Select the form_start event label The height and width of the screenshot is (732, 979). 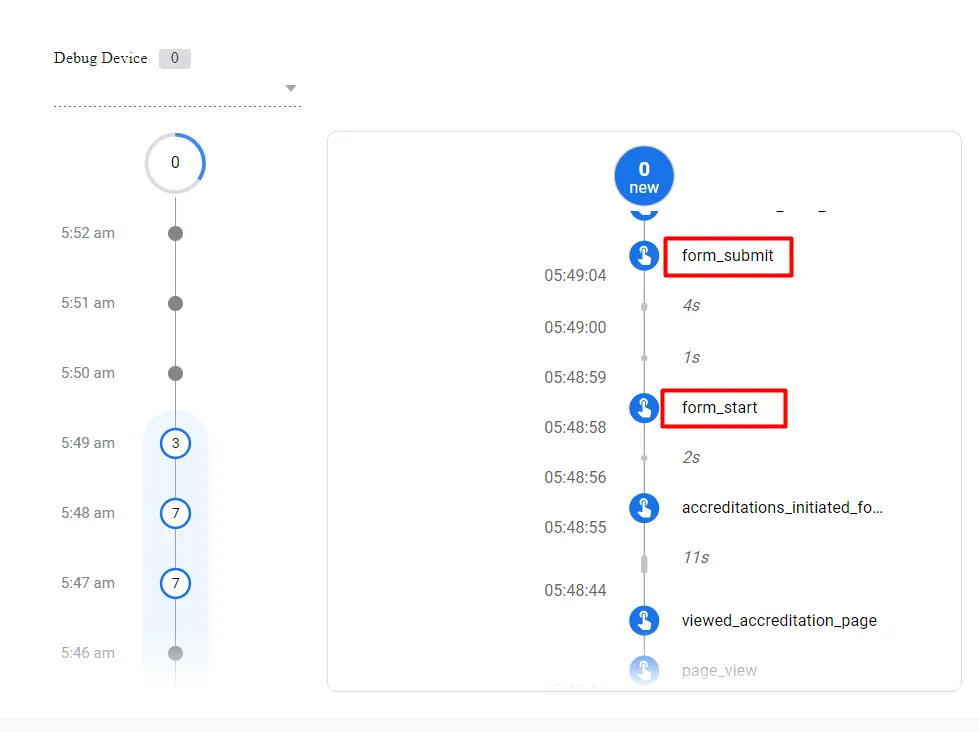pos(719,408)
